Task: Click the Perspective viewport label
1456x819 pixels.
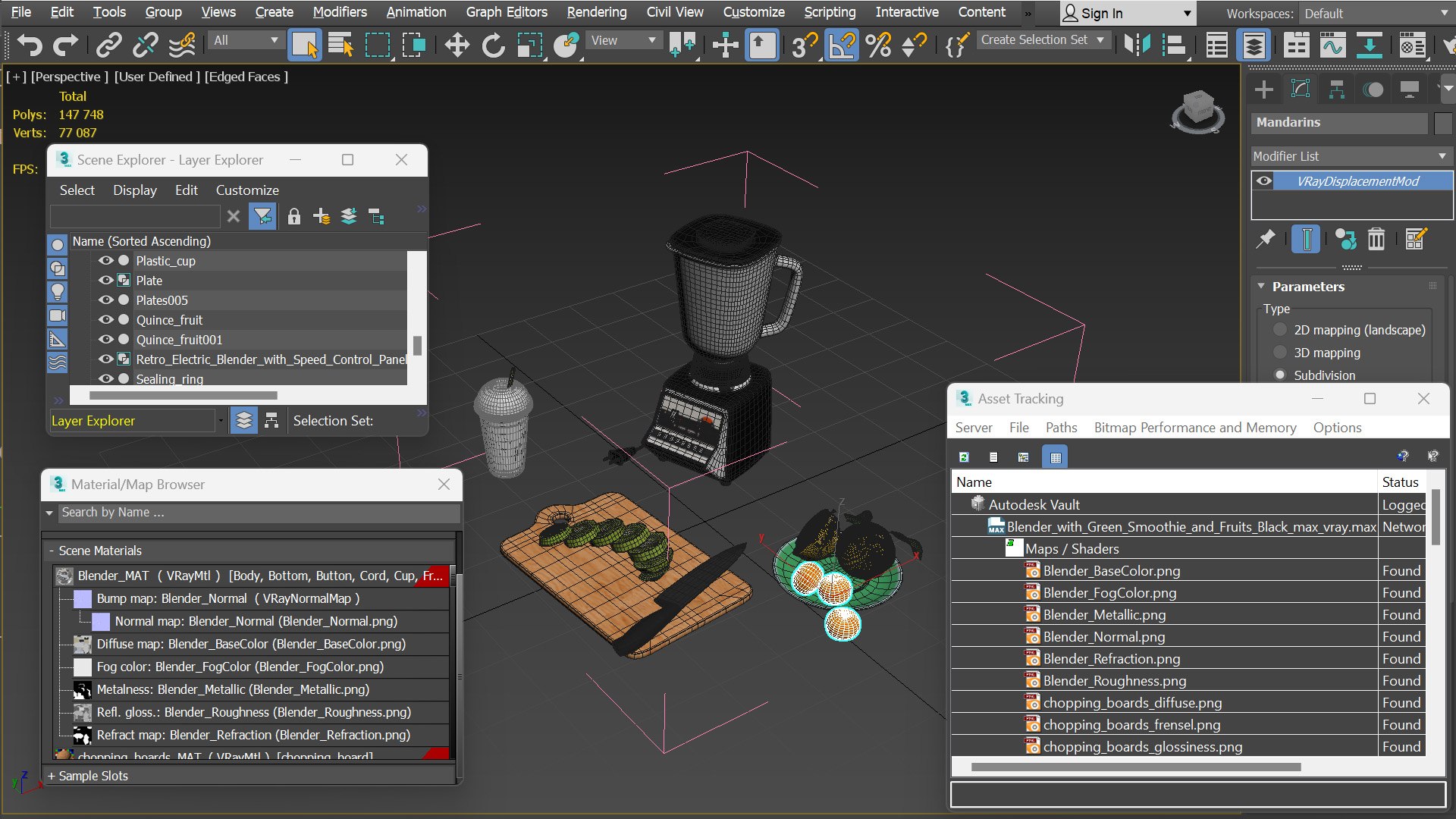Action: 69,77
